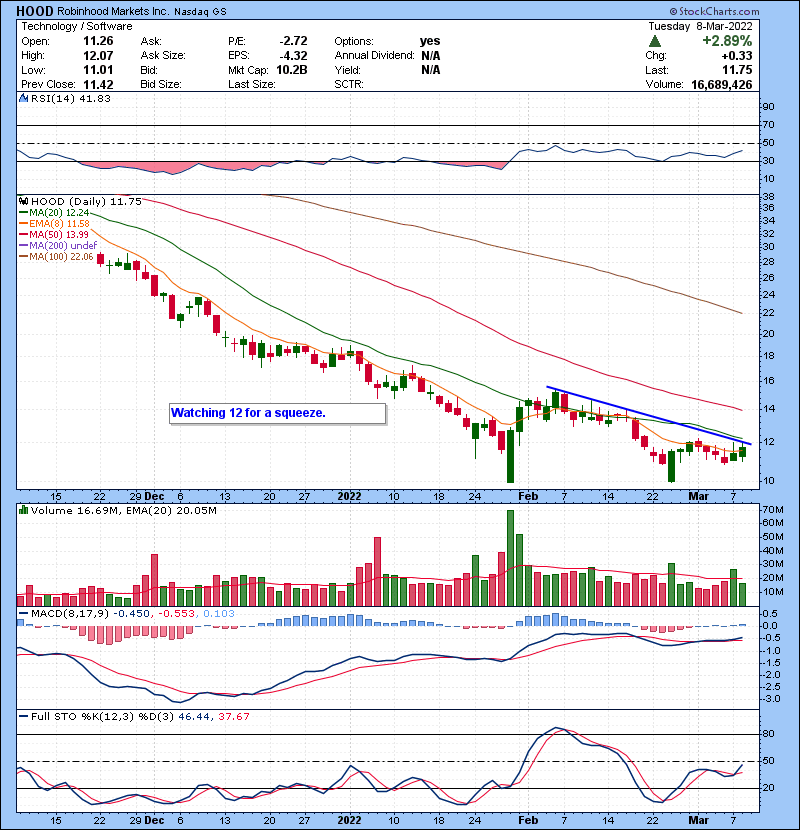Click the 38 price label on the right axis
800x830 pixels.
click(768, 196)
